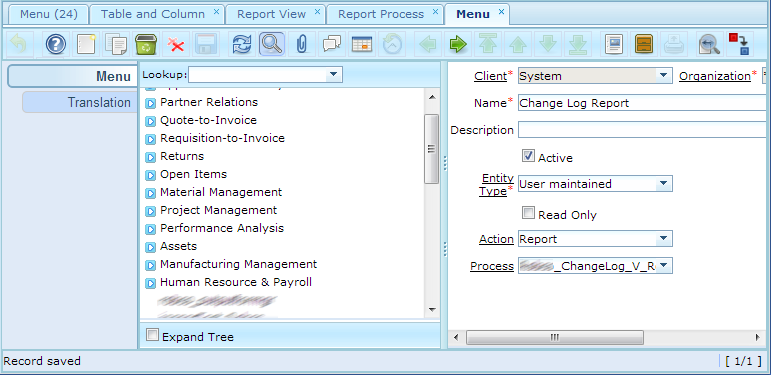Open the Action dropdown showing Report
This screenshot has height=375, width=771.
click(x=664, y=239)
